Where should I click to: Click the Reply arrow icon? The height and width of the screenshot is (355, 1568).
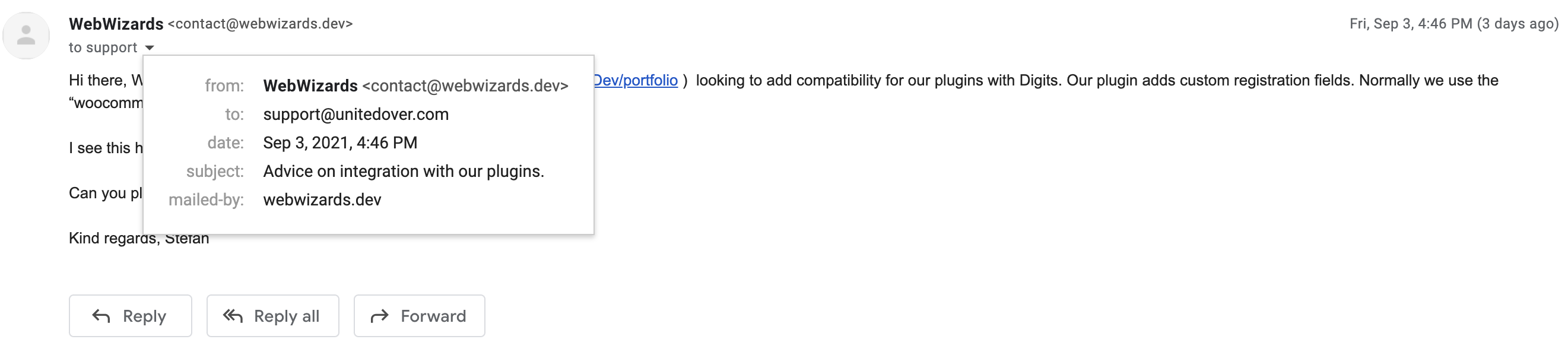[101, 316]
